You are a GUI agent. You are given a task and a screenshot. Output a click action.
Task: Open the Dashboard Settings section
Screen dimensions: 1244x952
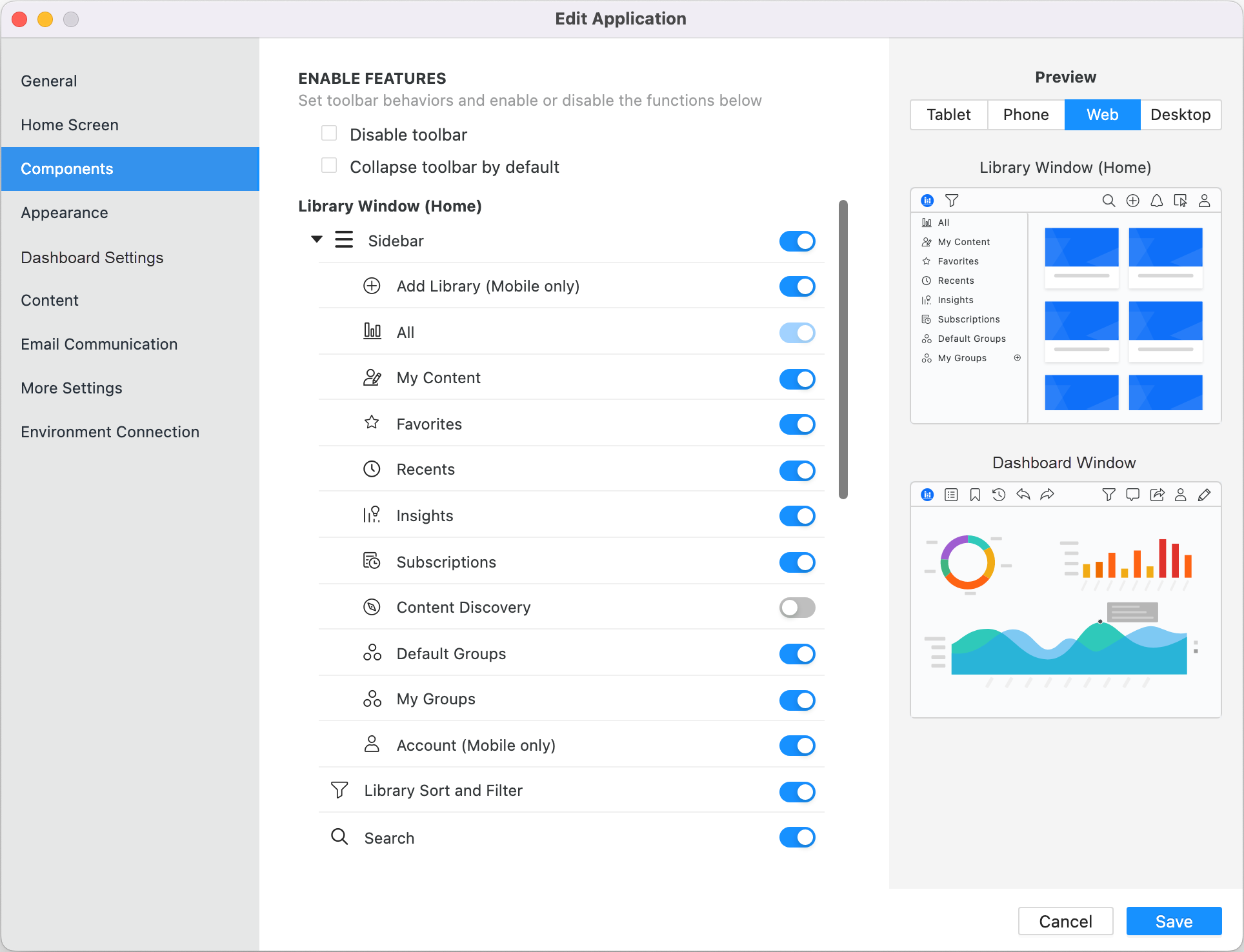[x=92, y=257]
